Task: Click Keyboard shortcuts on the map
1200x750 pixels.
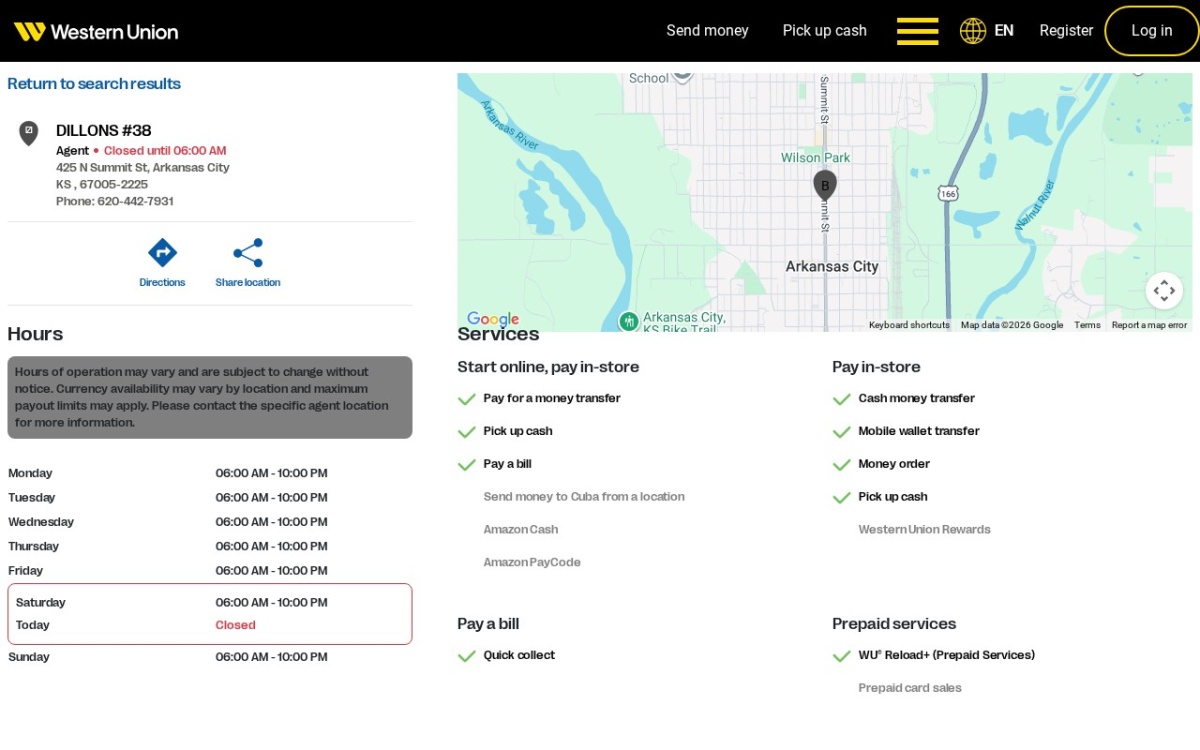Action: click(909, 325)
